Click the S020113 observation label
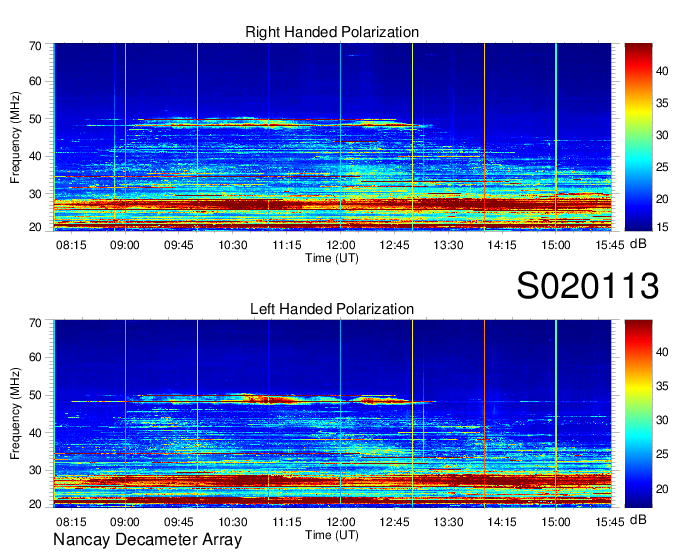680x552 pixels. (588, 286)
